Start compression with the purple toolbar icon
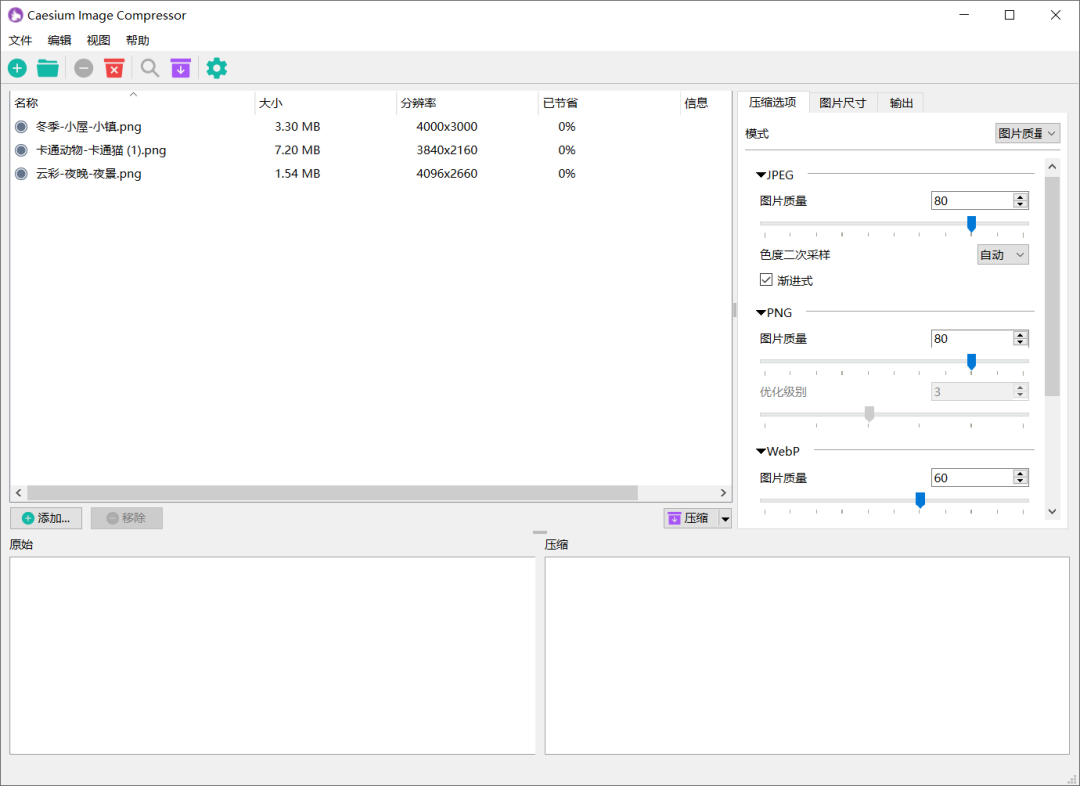The image size is (1080, 786). click(x=180, y=68)
